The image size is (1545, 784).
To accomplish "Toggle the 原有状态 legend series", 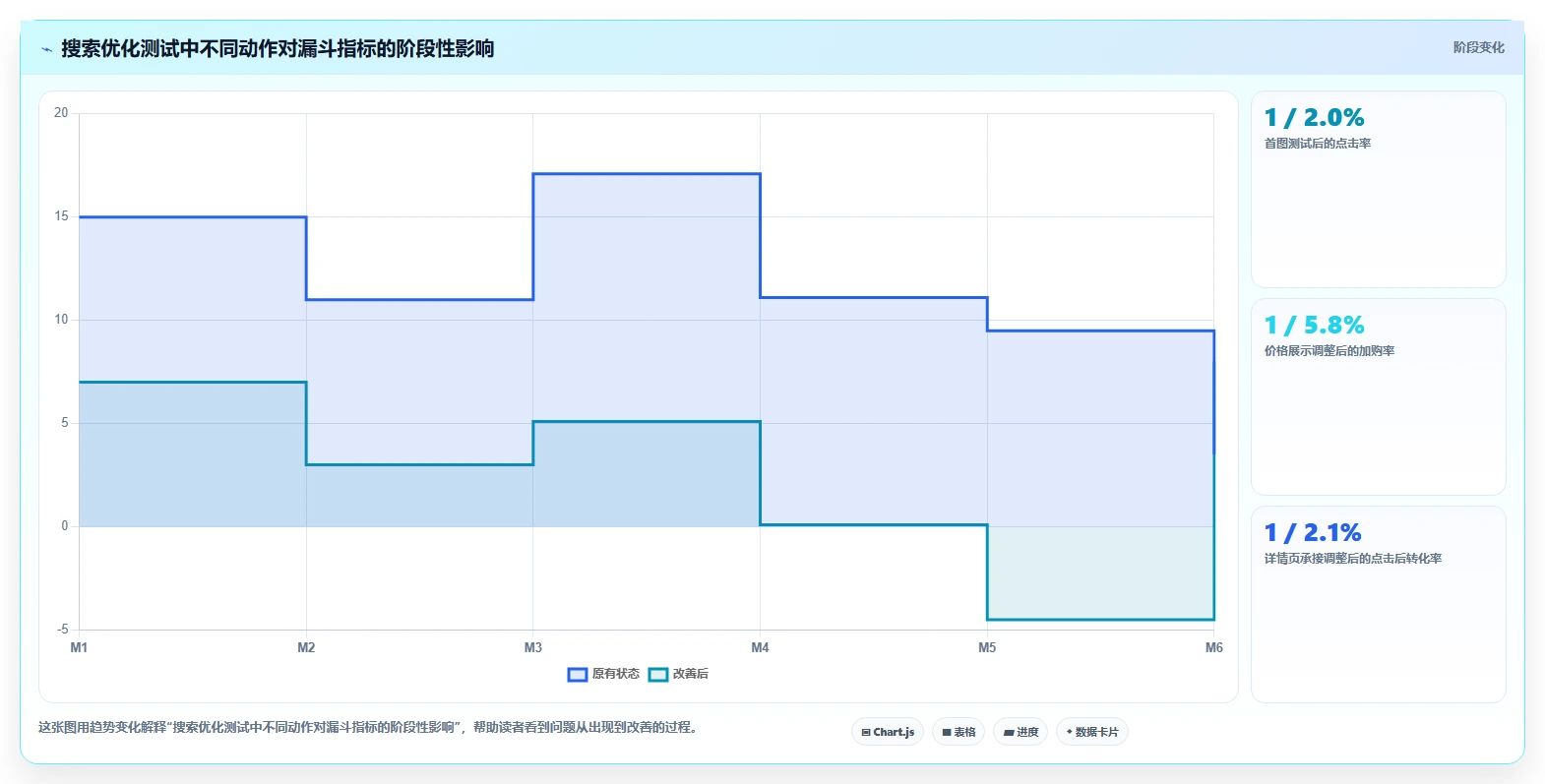I will pos(603,674).
